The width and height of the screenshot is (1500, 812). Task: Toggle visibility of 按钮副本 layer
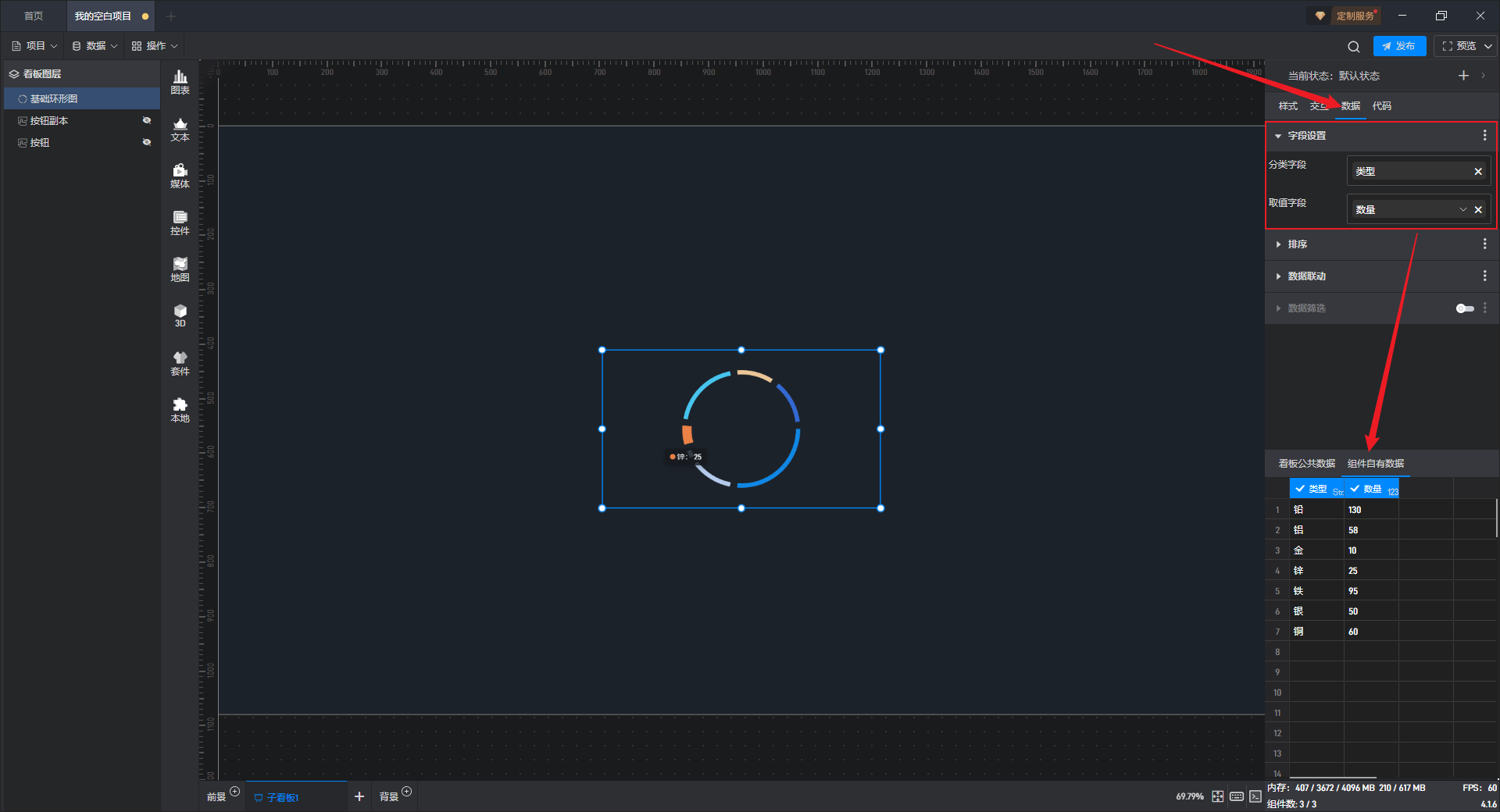tap(146, 120)
